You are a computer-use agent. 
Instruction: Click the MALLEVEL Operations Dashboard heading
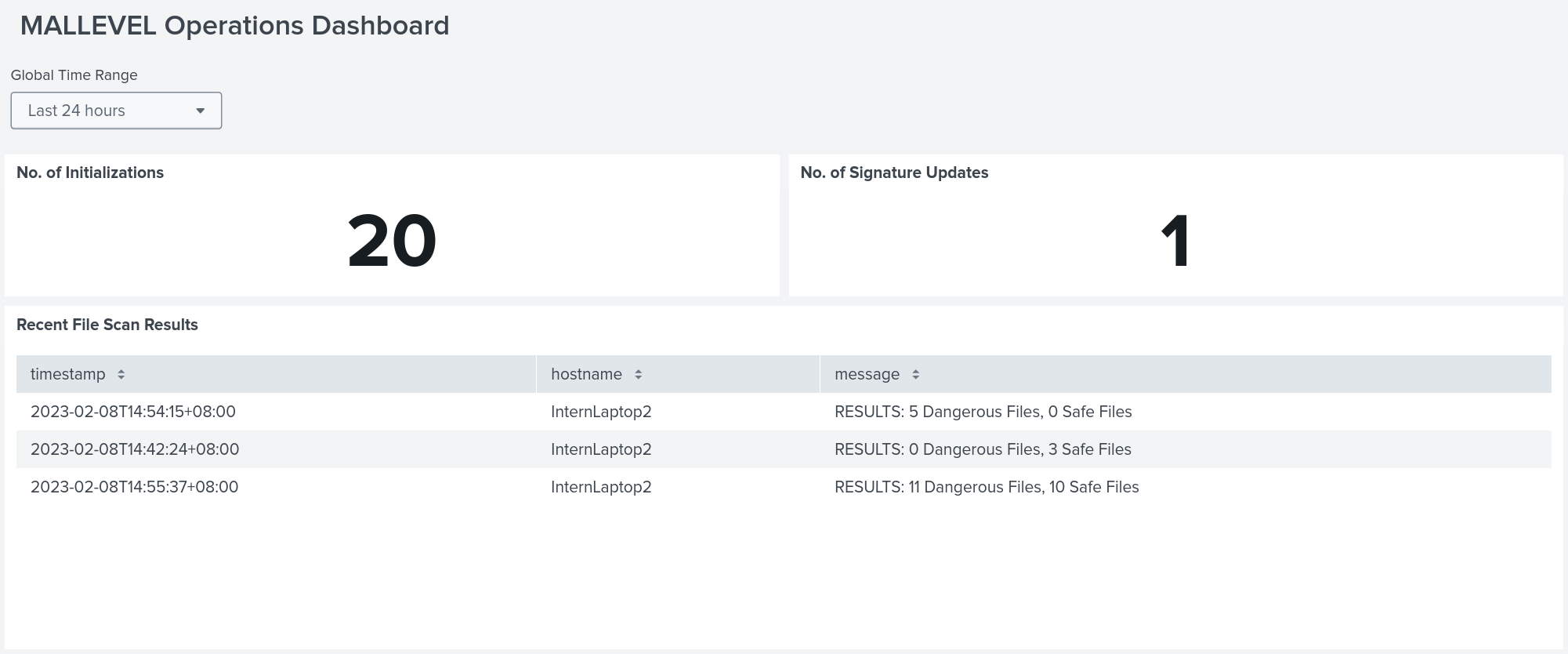[x=234, y=26]
